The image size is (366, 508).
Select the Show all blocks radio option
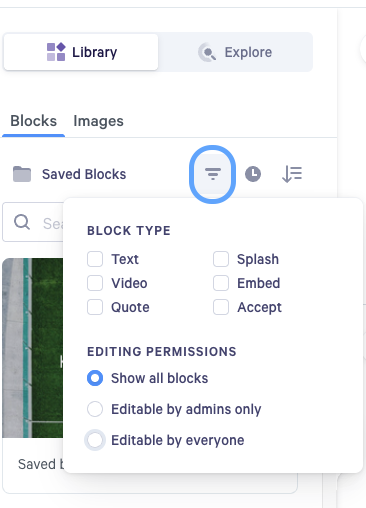(x=95, y=378)
